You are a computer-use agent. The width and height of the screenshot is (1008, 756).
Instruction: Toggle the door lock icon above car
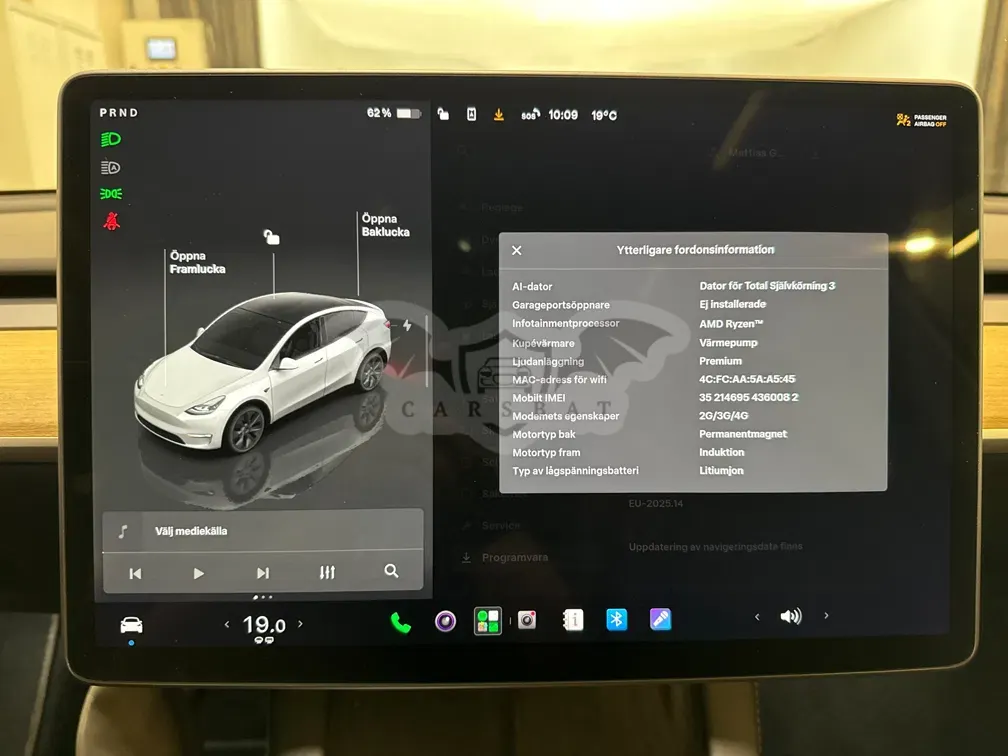point(271,237)
